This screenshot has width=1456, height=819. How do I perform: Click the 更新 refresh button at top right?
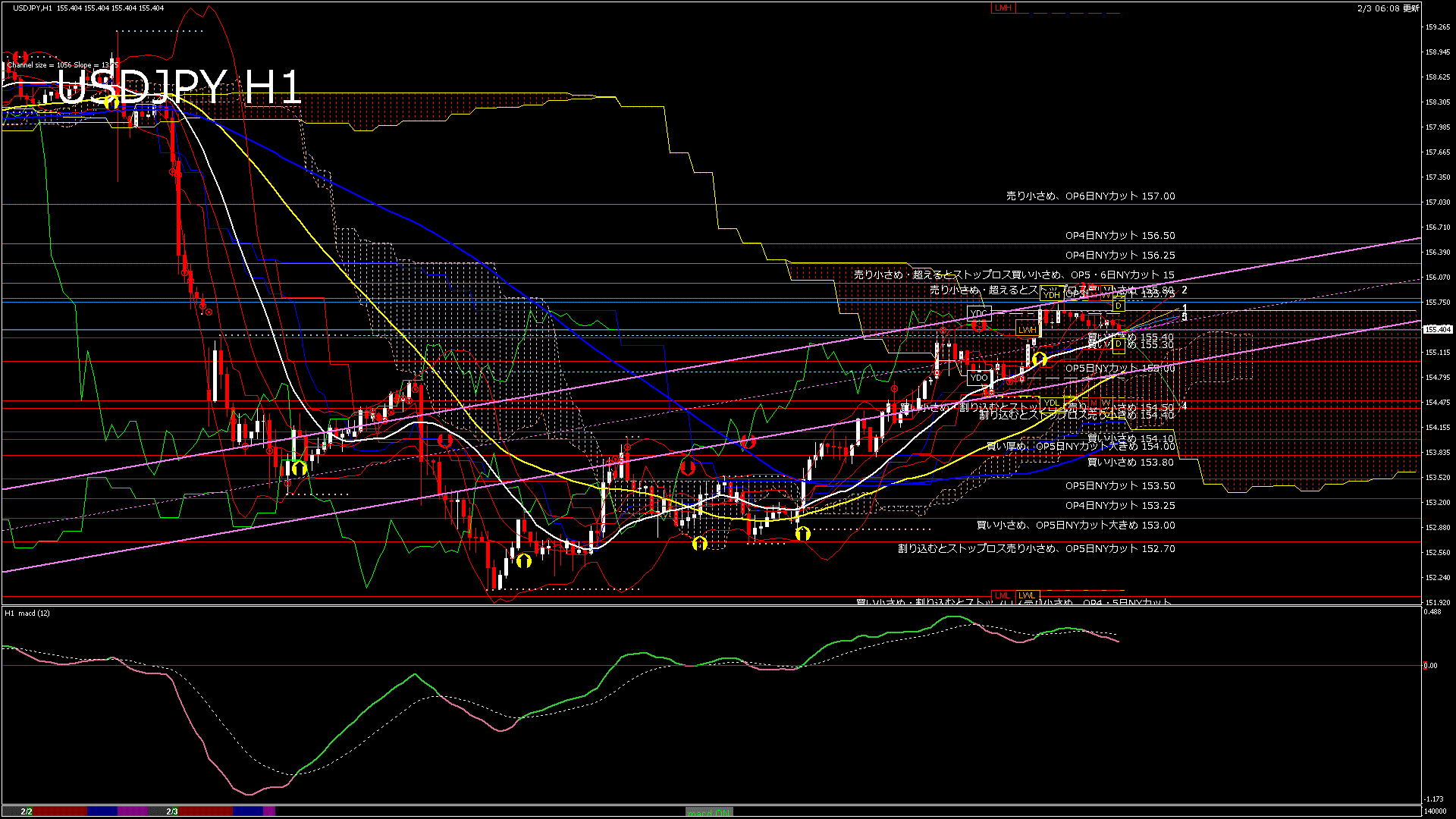click(1410, 8)
